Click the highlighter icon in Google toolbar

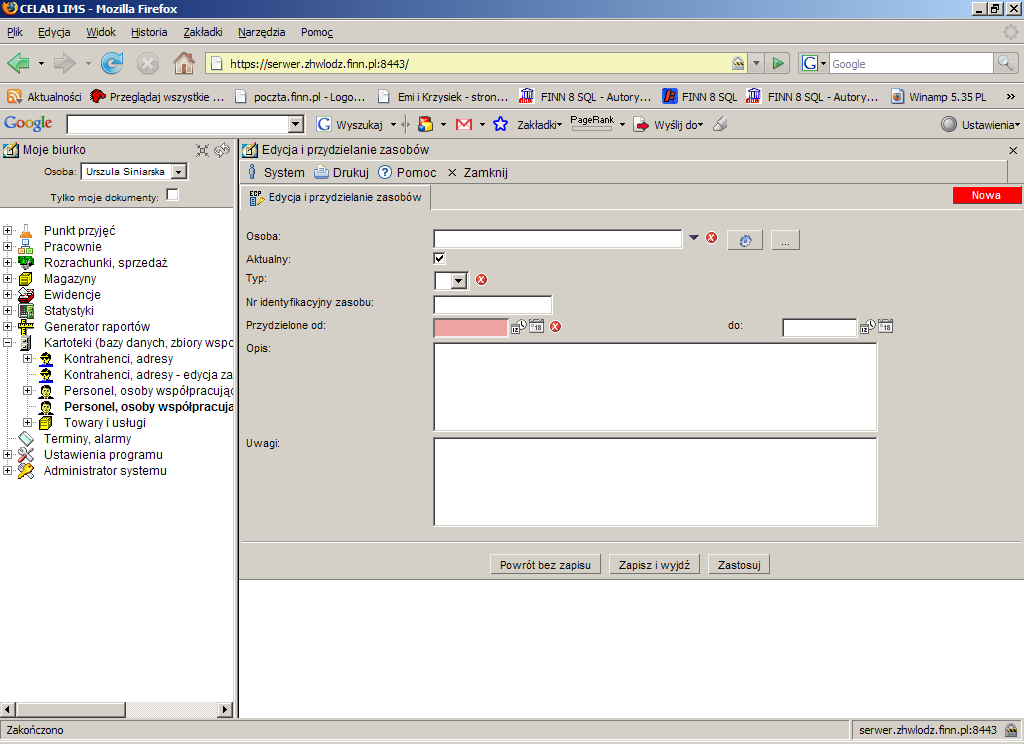click(720, 124)
